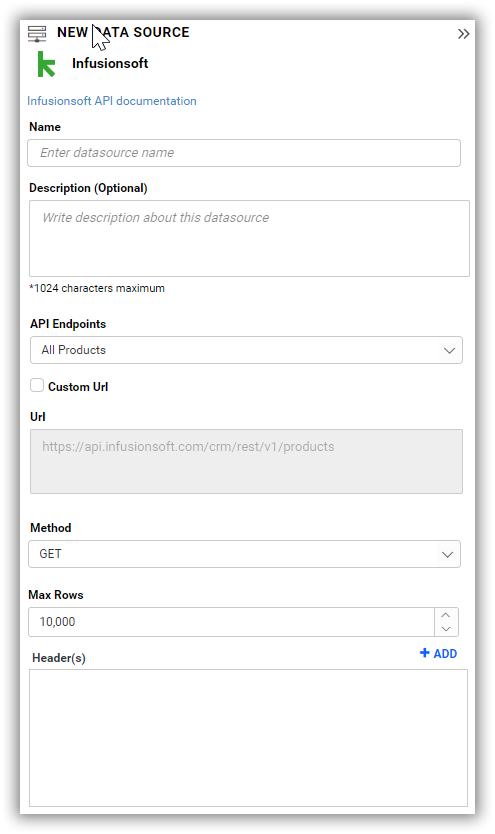Click the NEW DATA SOURCE heading

123,32
